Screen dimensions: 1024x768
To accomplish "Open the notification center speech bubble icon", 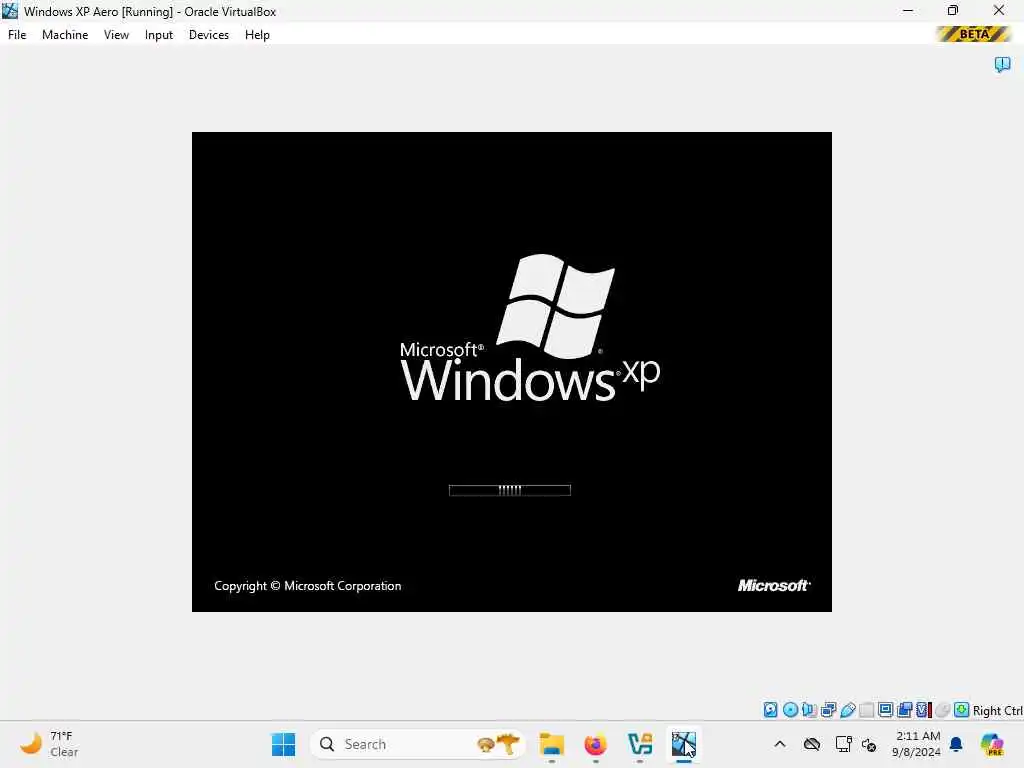I will tap(1002, 64).
